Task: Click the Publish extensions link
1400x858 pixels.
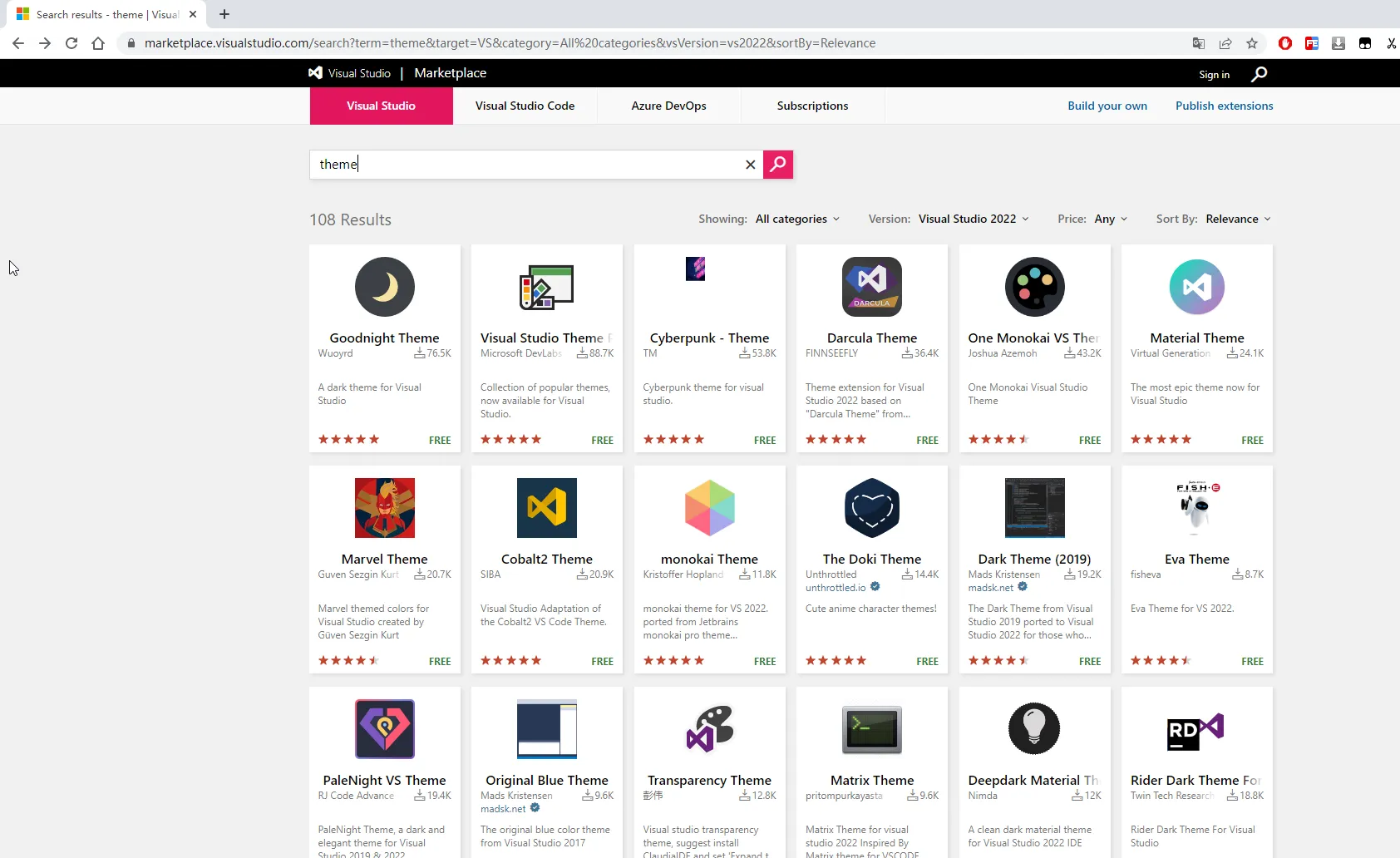Action: (1224, 106)
